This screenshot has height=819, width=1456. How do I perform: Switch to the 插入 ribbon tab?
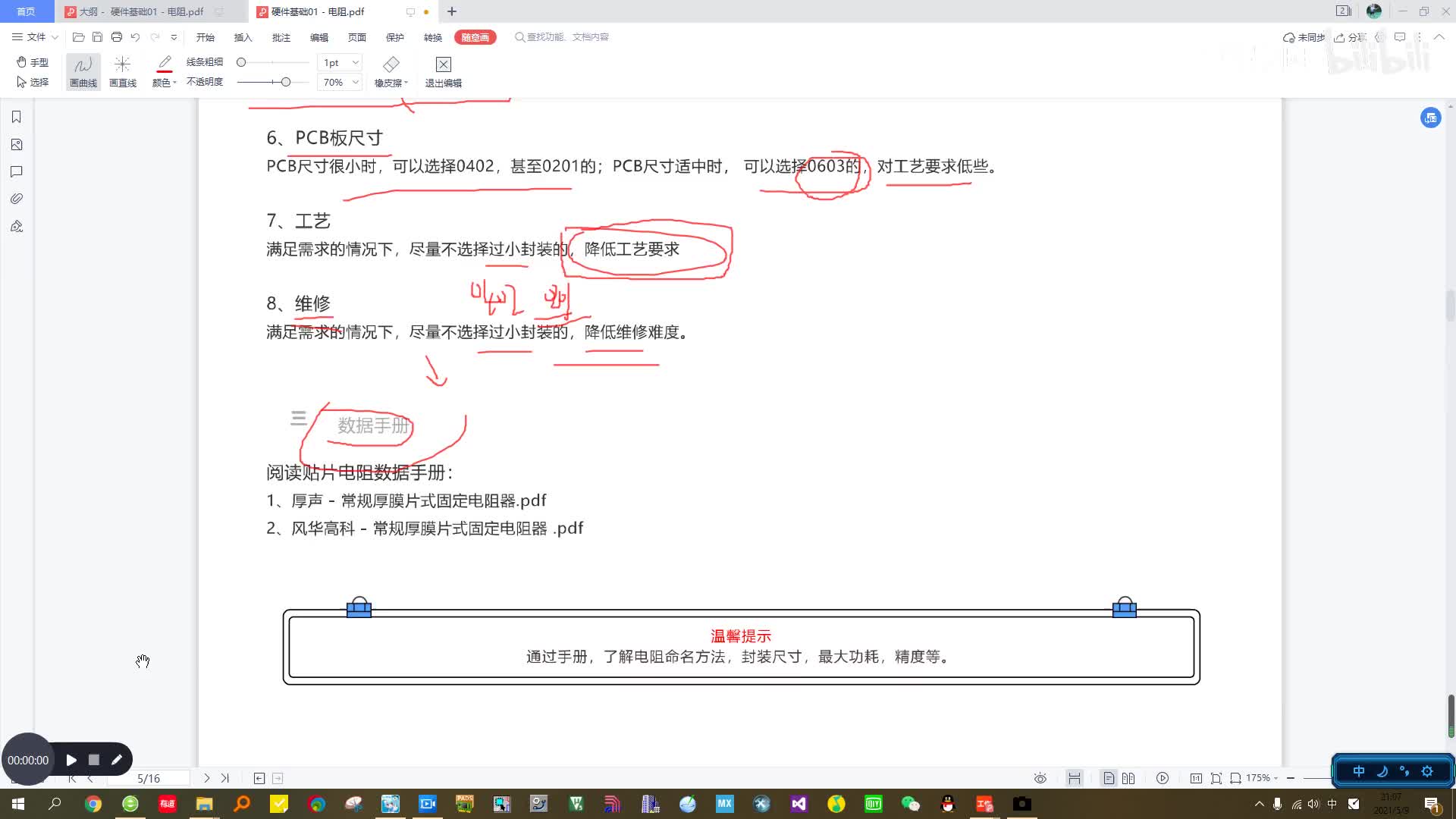click(x=243, y=37)
